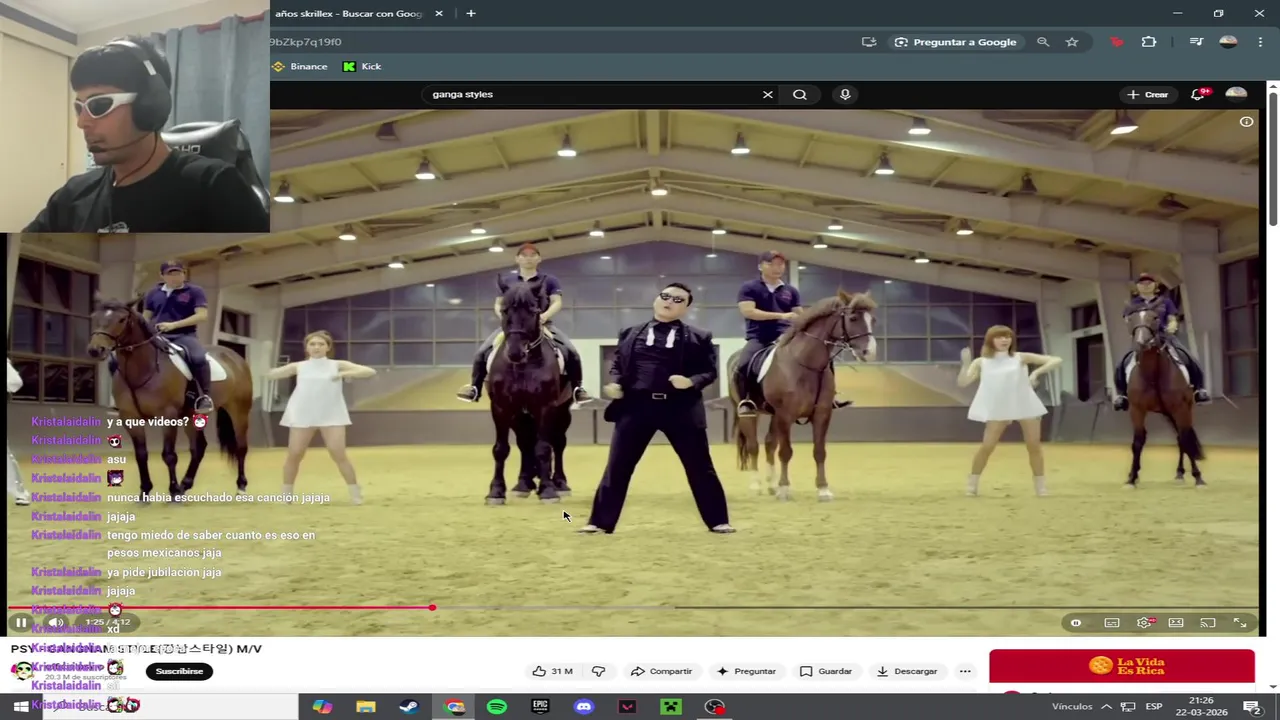The image size is (1280, 720).
Task: Close the 'años skrillex' tab
Action: click(438, 13)
